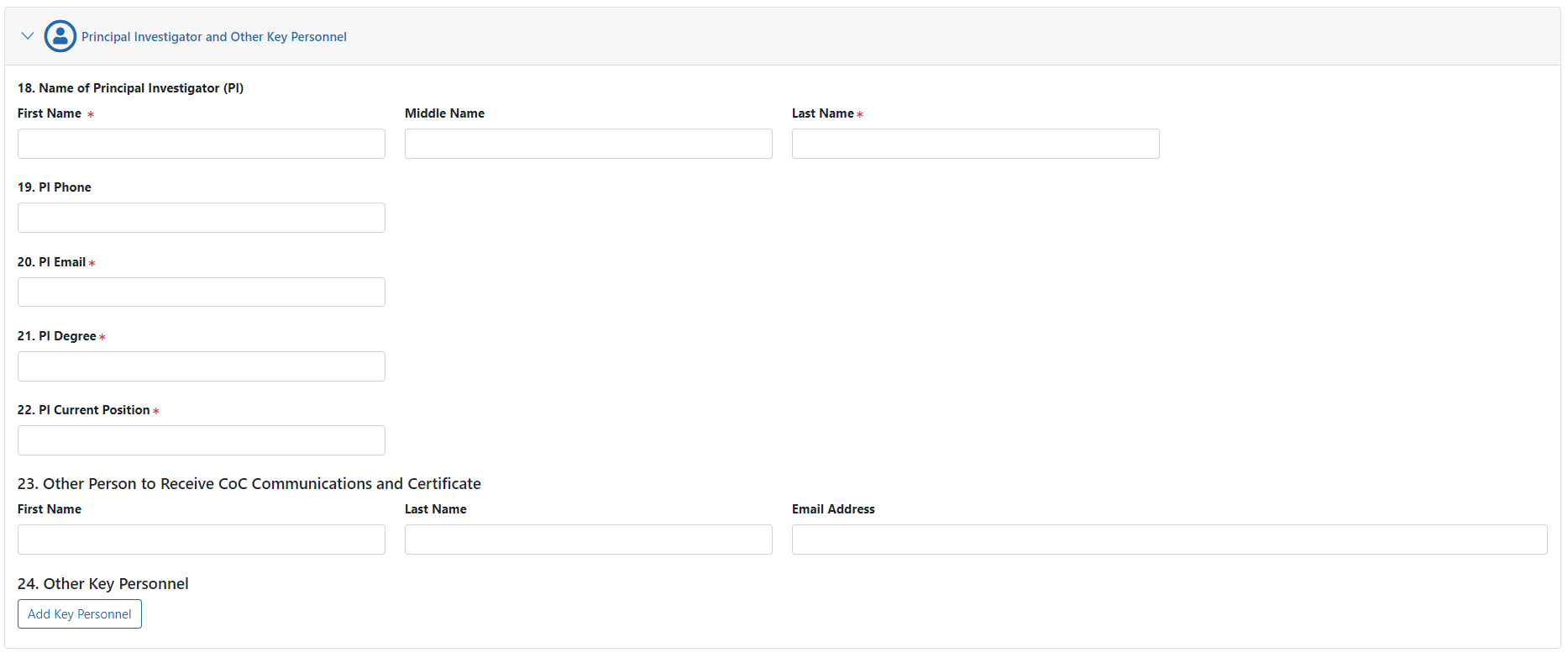Select the PI Current Position input
Screen dimensions: 1568x658
(x=201, y=440)
